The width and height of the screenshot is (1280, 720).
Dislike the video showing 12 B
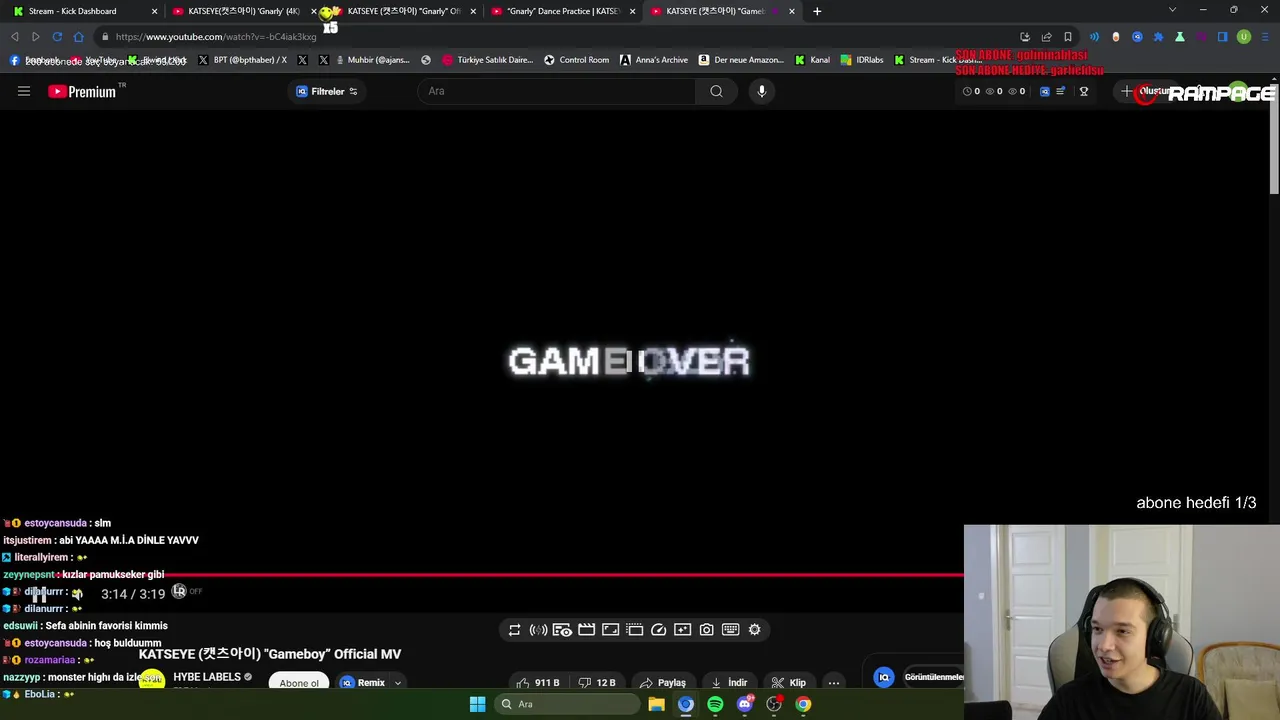597,683
